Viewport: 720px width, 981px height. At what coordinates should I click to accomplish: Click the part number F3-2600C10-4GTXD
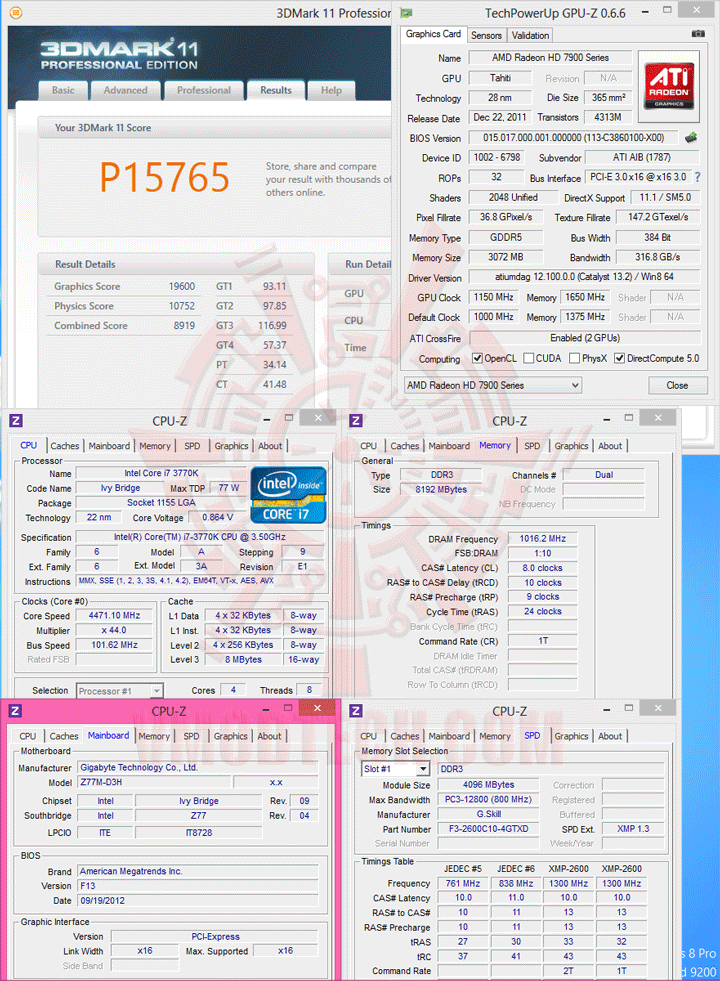point(489,829)
